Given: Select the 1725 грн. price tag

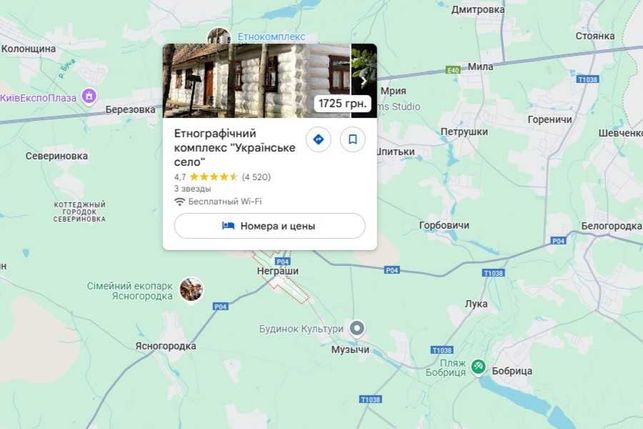Looking at the screenshot, I should coord(342,103).
